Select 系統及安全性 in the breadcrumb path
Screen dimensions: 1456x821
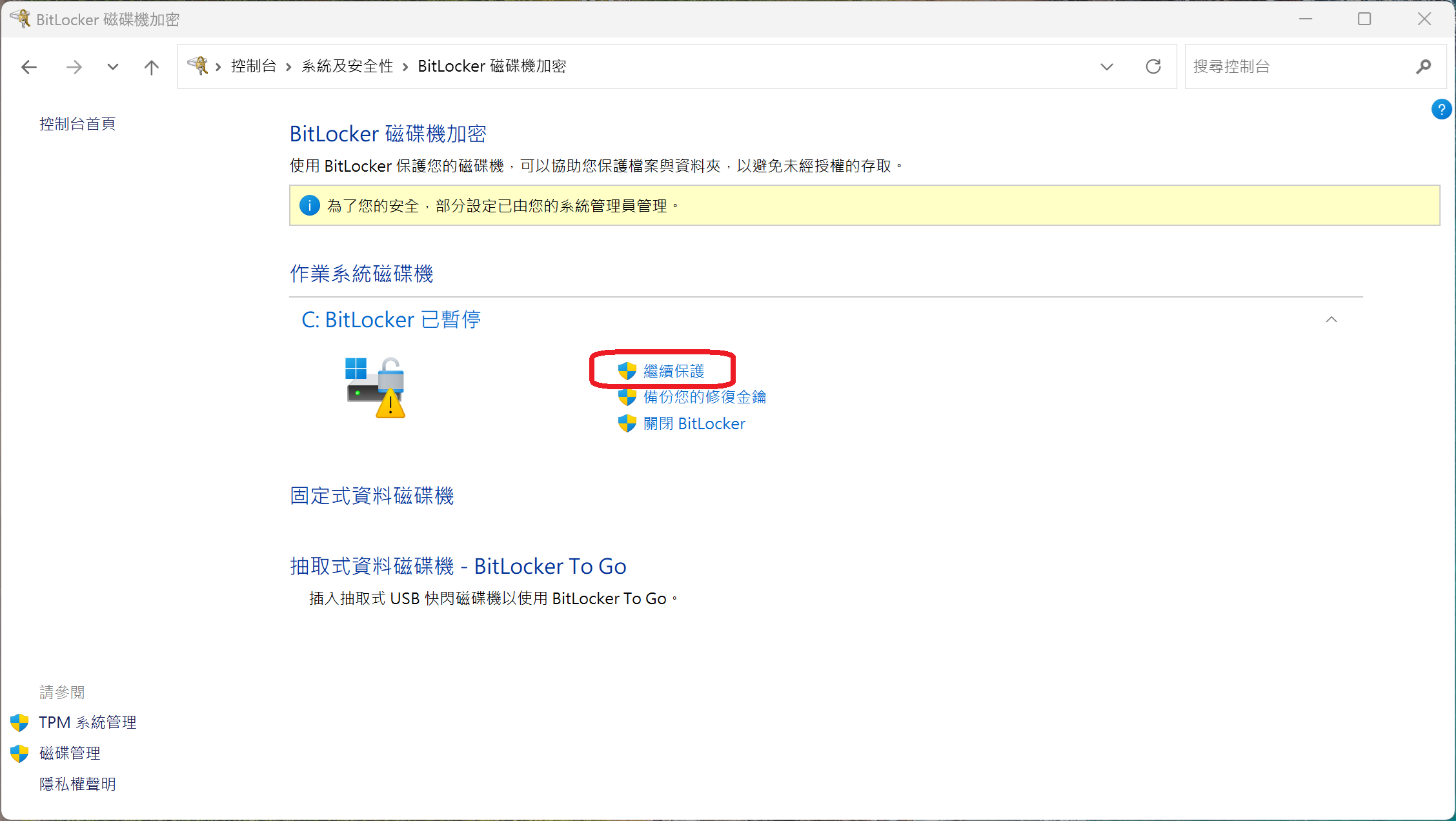coord(347,66)
